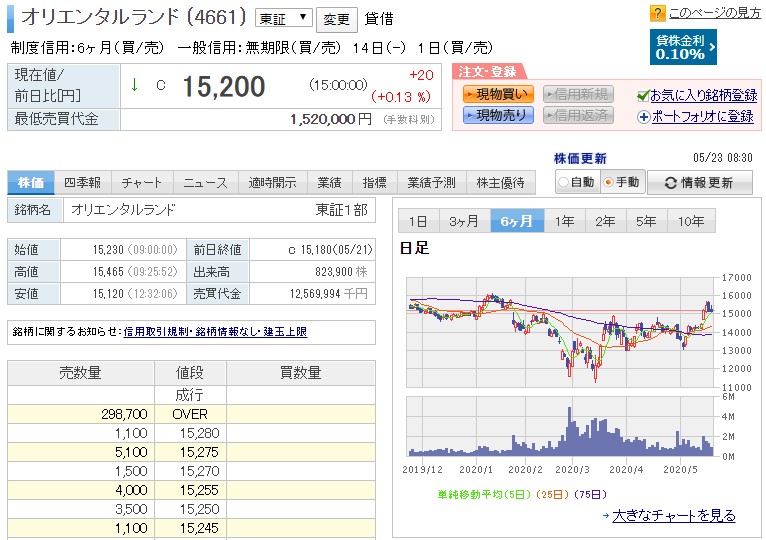Select the 2年 chart period tab
This screenshot has height=540, width=766.
pos(605,221)
